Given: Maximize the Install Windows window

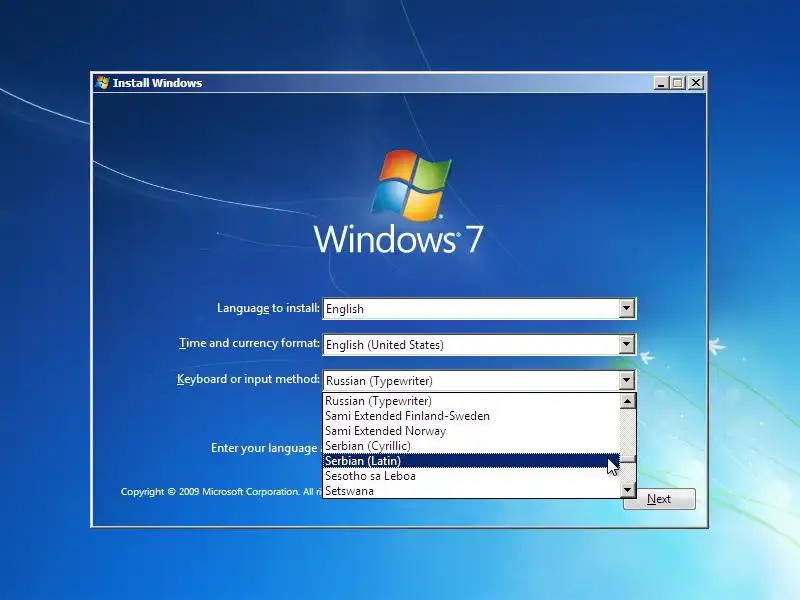Looking at the screenshot, I should tap(678, 83).
